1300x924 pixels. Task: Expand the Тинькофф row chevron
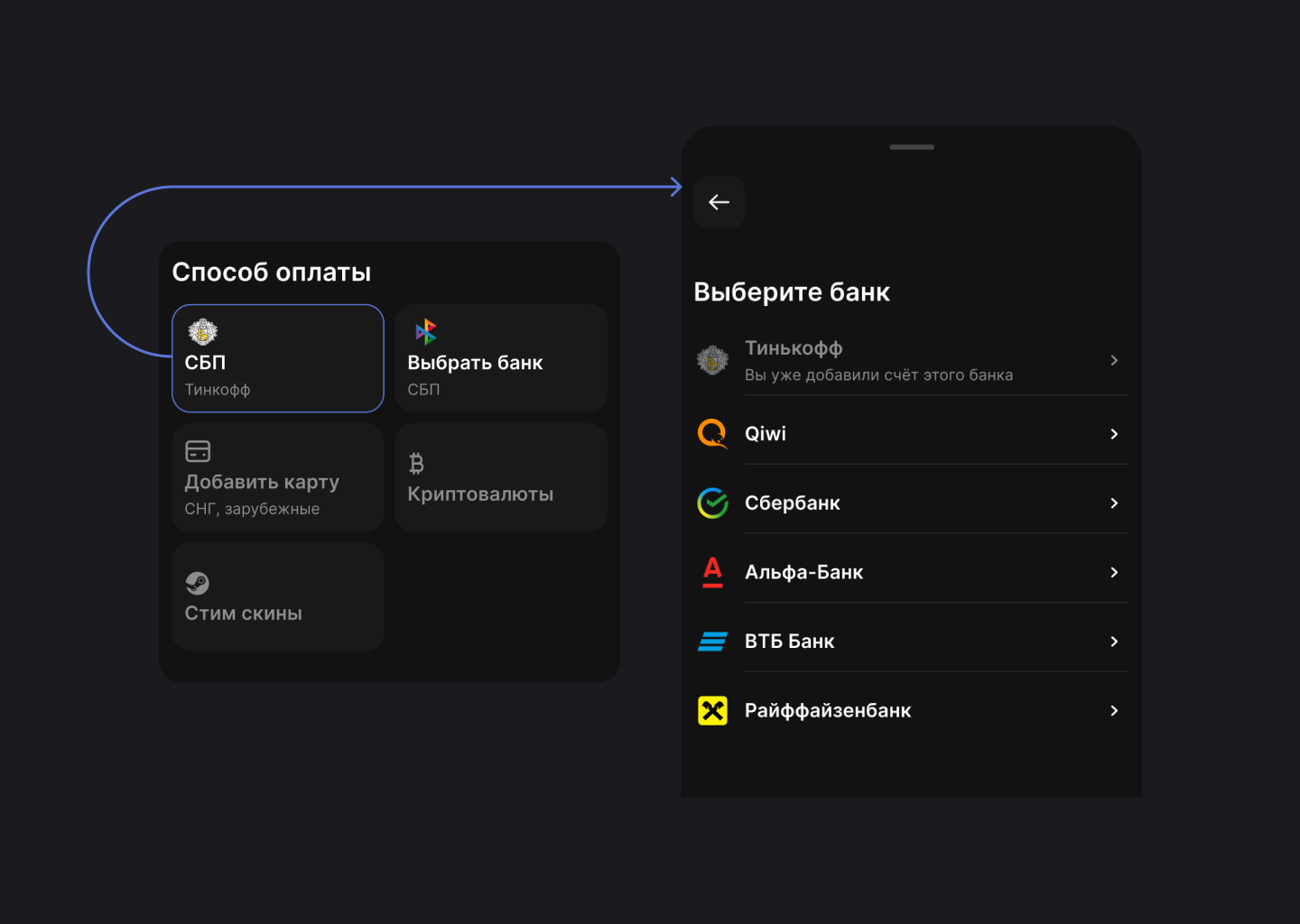coord(1114,360)
